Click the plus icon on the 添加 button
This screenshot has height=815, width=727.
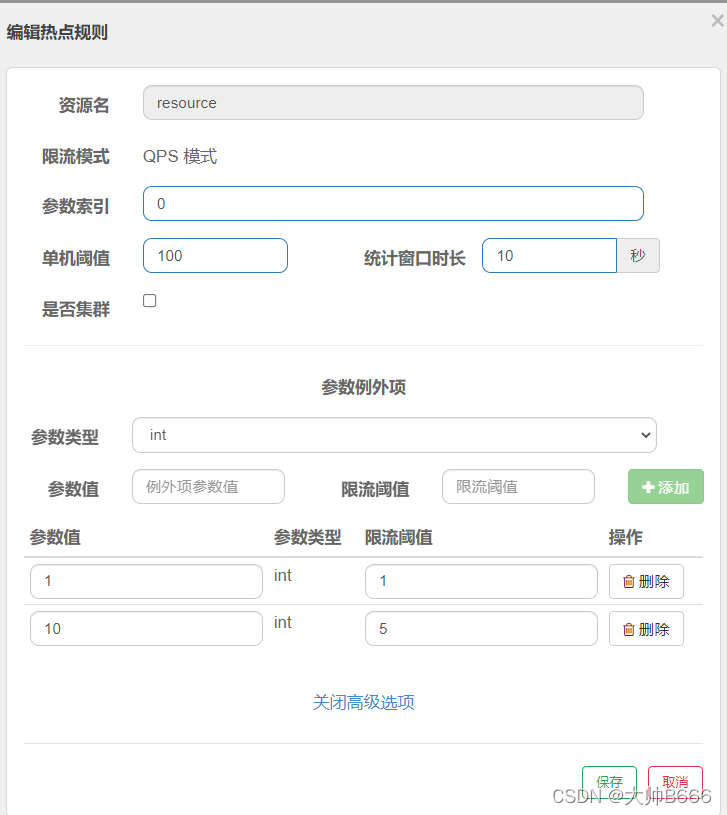(648, 487)
